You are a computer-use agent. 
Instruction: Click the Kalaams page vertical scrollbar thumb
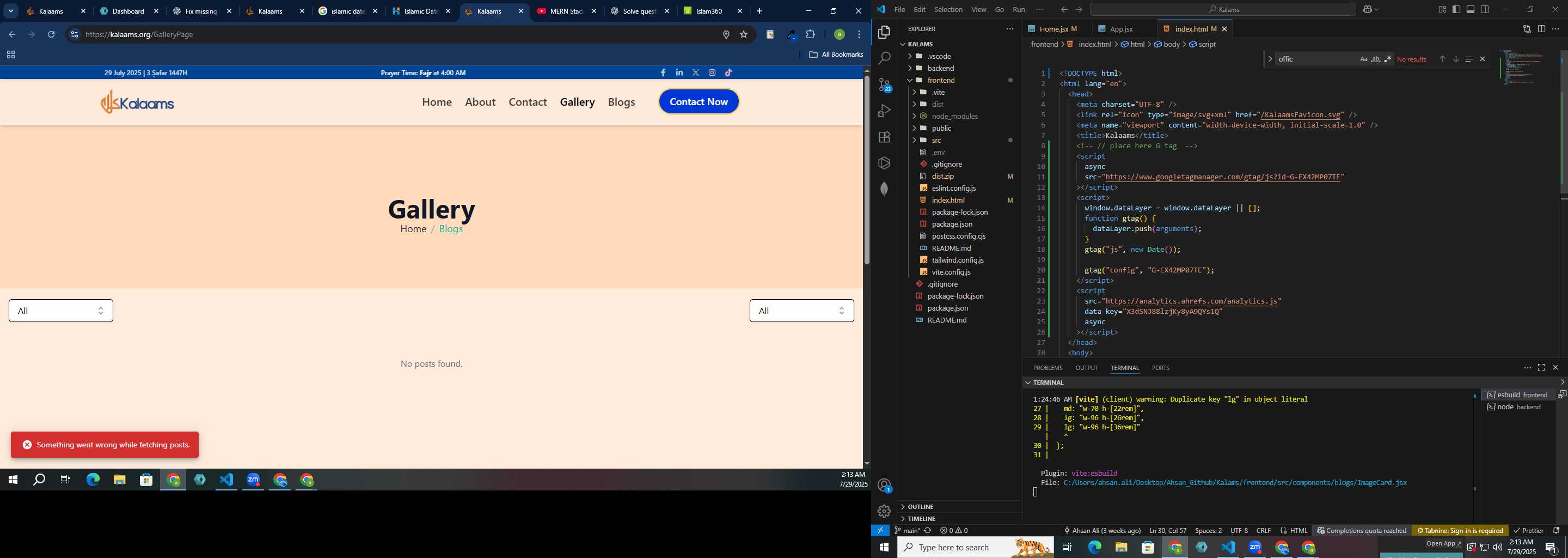[x=867, y=171]
